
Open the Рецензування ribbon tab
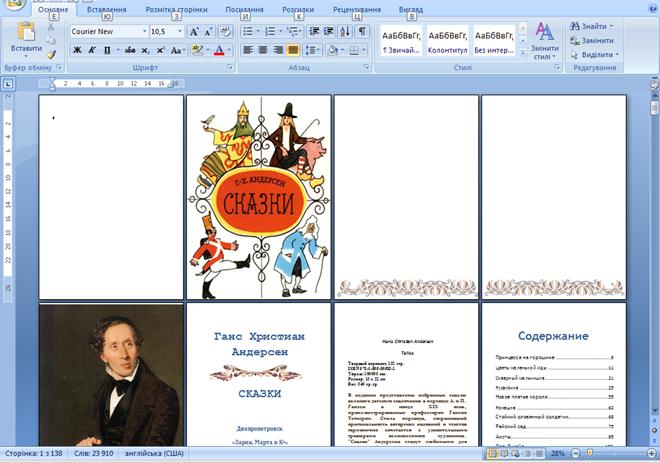coord(357,9)
